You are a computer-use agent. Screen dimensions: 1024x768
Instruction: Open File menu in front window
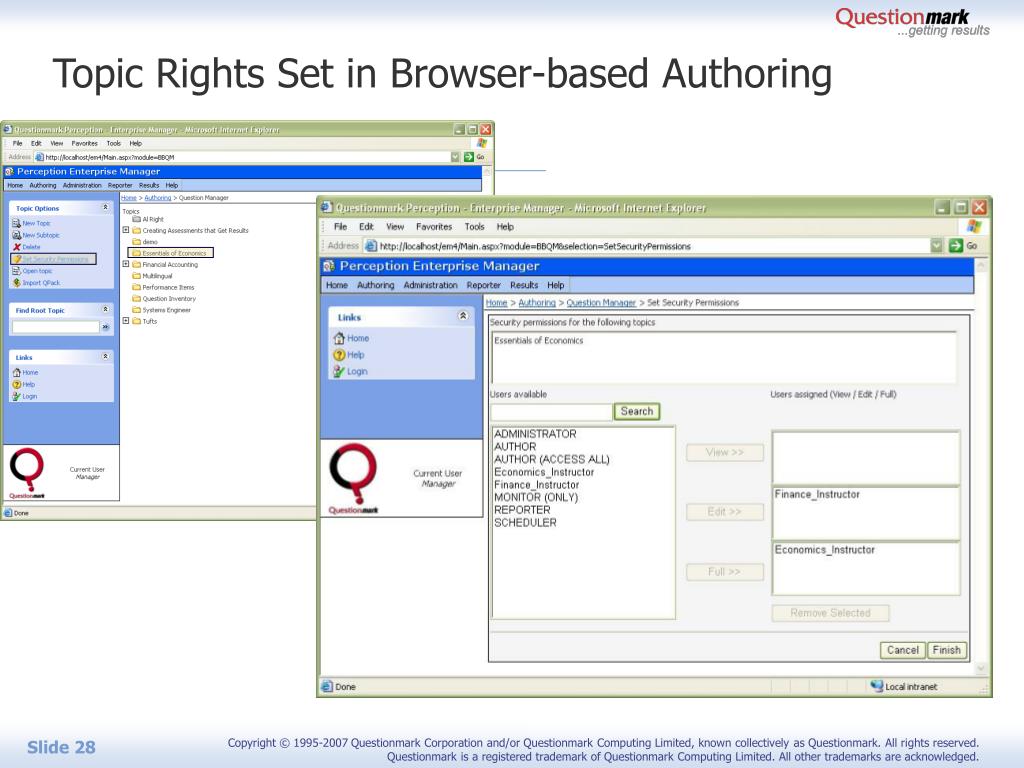point(340,227)
